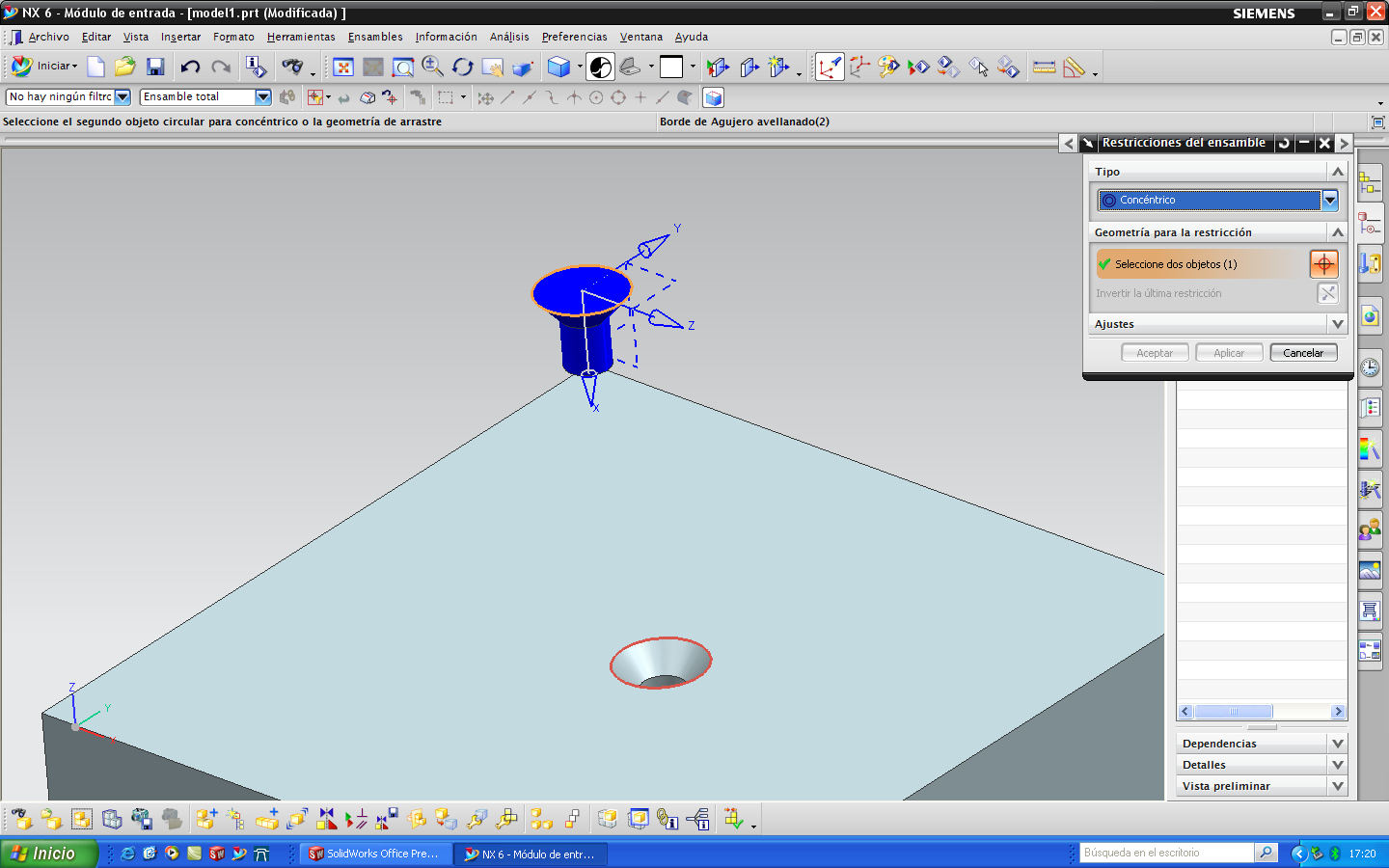The height and width of the screenshot is (868, 1389).
Task: Open the 'No hay ningún filtro' selection filter dropdown
Action: pos(123,96)
